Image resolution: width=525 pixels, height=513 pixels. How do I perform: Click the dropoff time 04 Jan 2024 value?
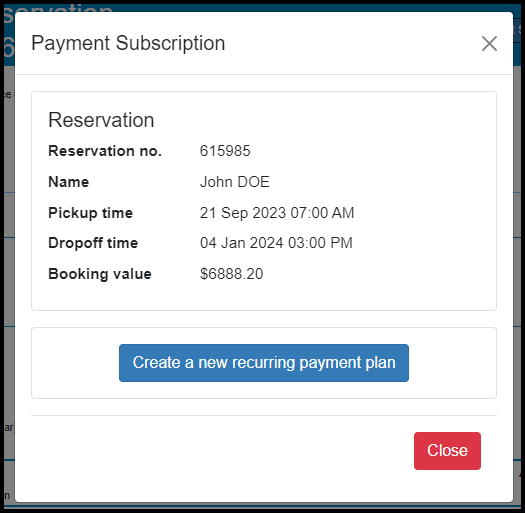pos(276,243)
